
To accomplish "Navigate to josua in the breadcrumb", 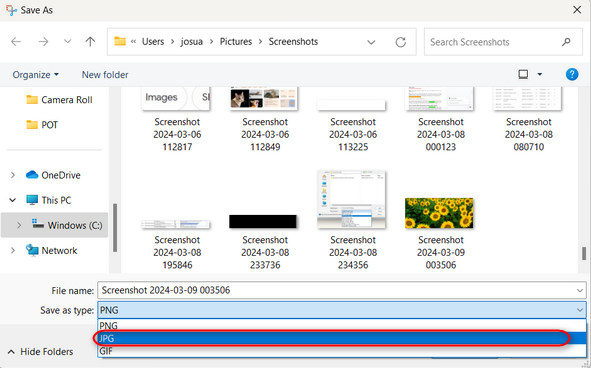I will 191,42.
